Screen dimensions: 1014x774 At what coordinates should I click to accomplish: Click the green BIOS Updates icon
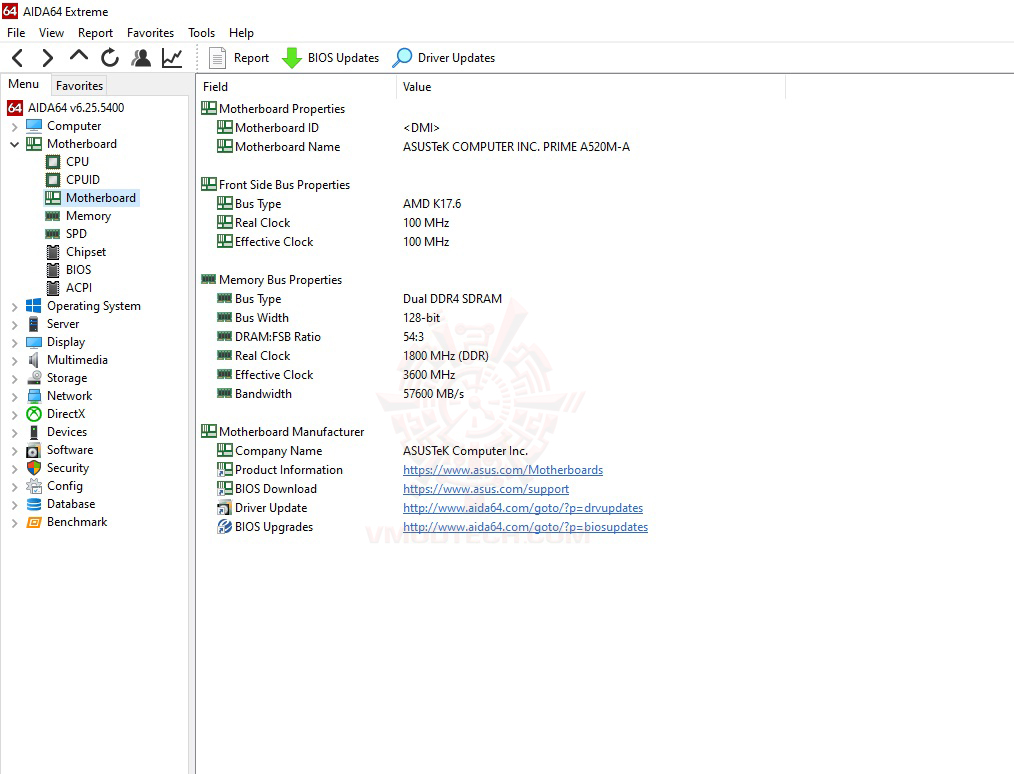292,57
